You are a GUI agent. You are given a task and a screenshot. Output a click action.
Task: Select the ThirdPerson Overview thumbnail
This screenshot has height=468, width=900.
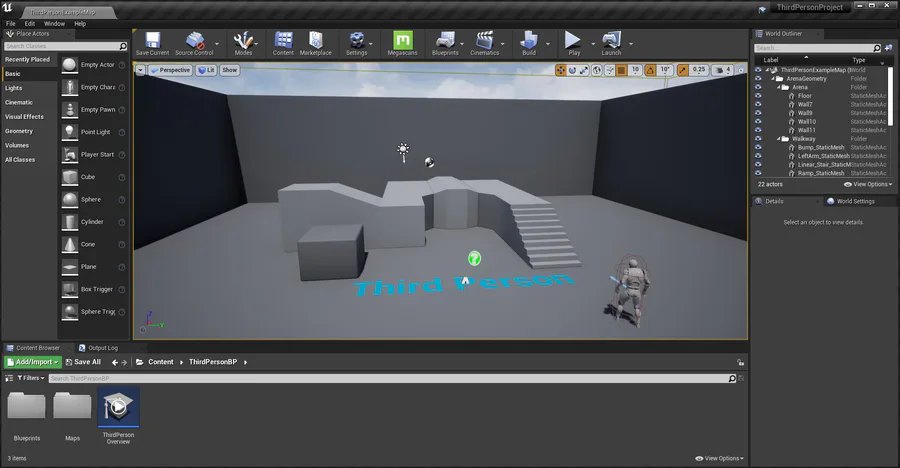[118, 407]
